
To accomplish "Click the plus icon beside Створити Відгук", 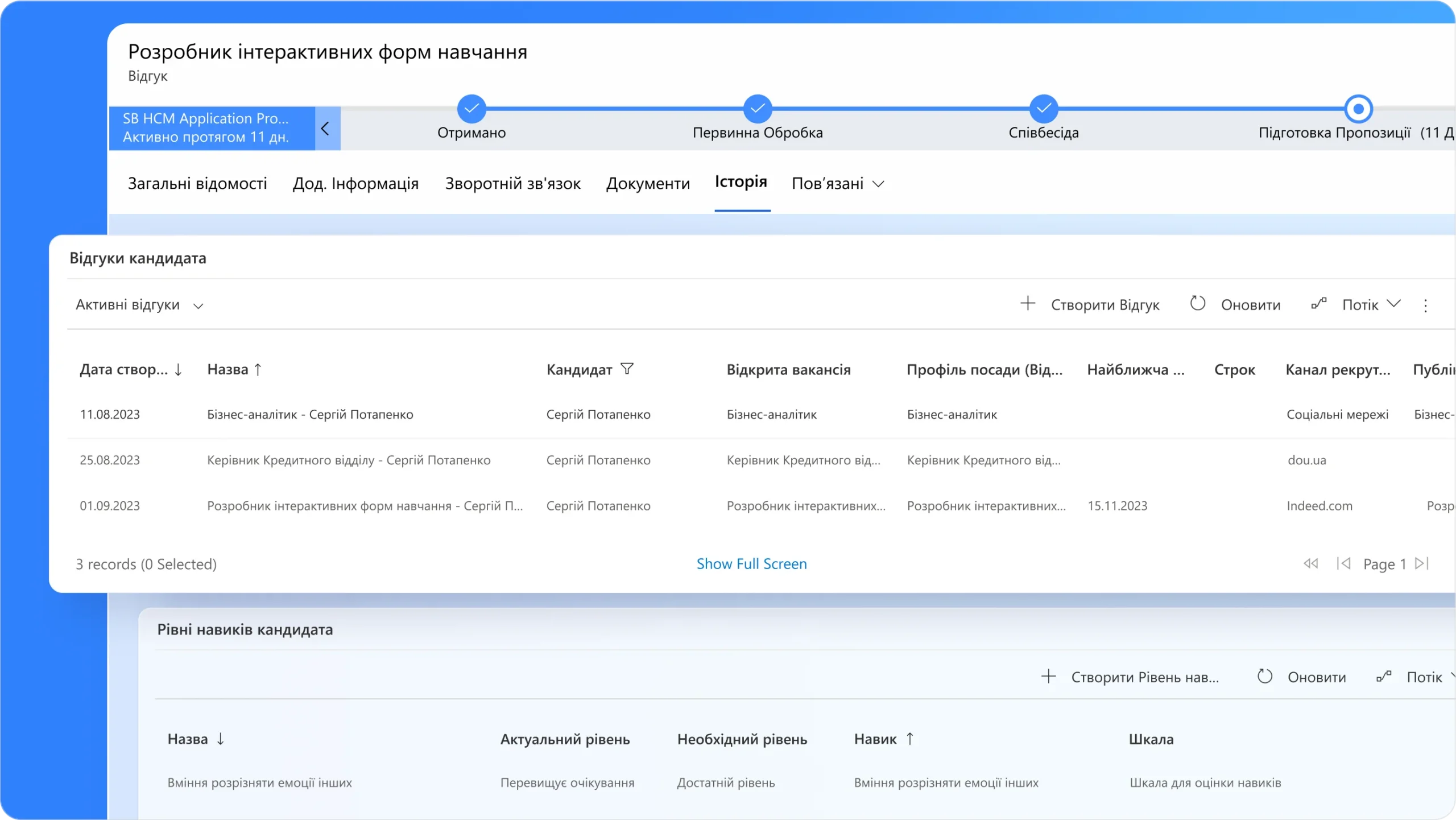I will coord(1027,303).
